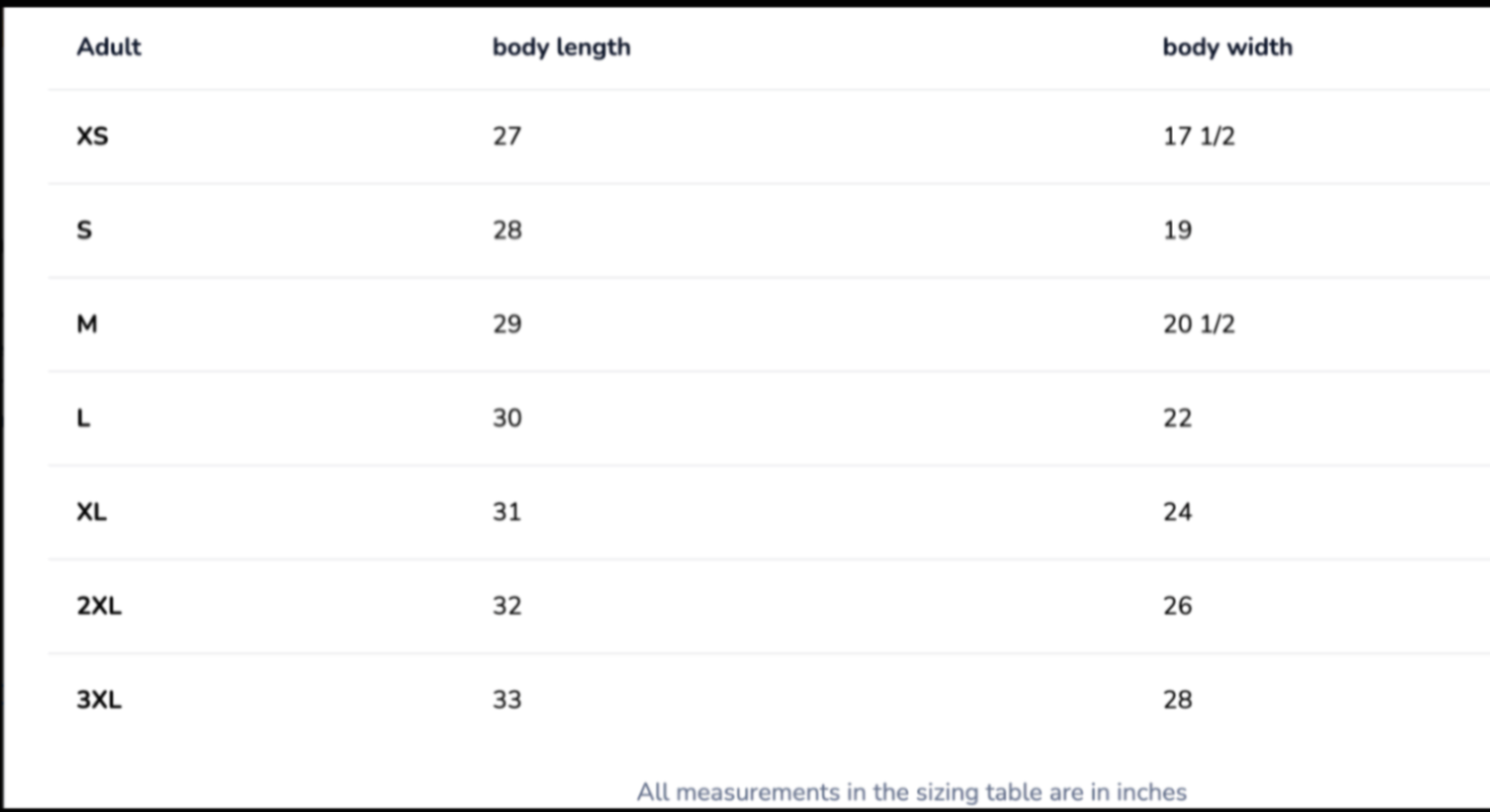The height and width of the screenshot is (812, 1490).
Task: Click the M body width value 20 1/2
Action: coord(1199,324)
